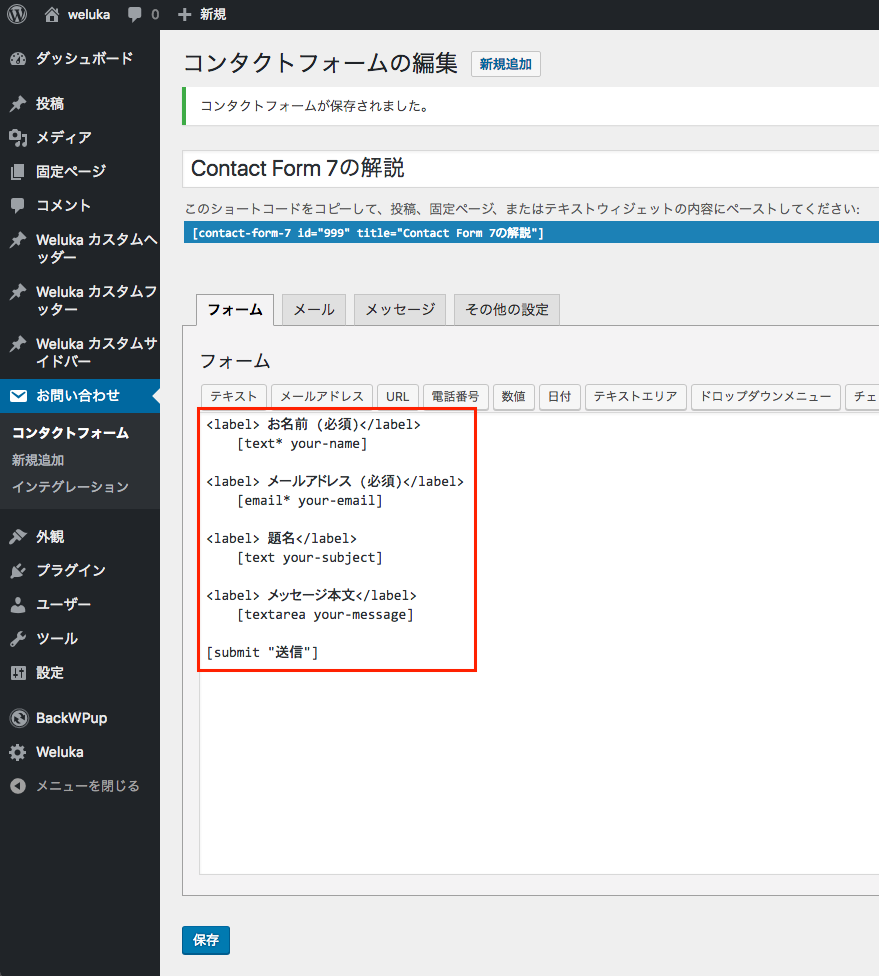The height and width of the screenshot is (976, 879).
Task: Open ツール in the sidebar menu
Action: coord(57,639)
